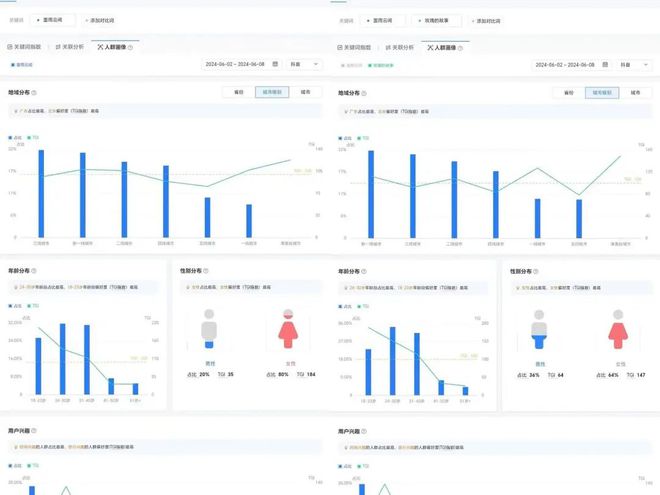Image resolution: width=660 pixels, height=495 pixels.
Task: Click info icon next to 性别分布 in right panel
Action: [536, 271]
